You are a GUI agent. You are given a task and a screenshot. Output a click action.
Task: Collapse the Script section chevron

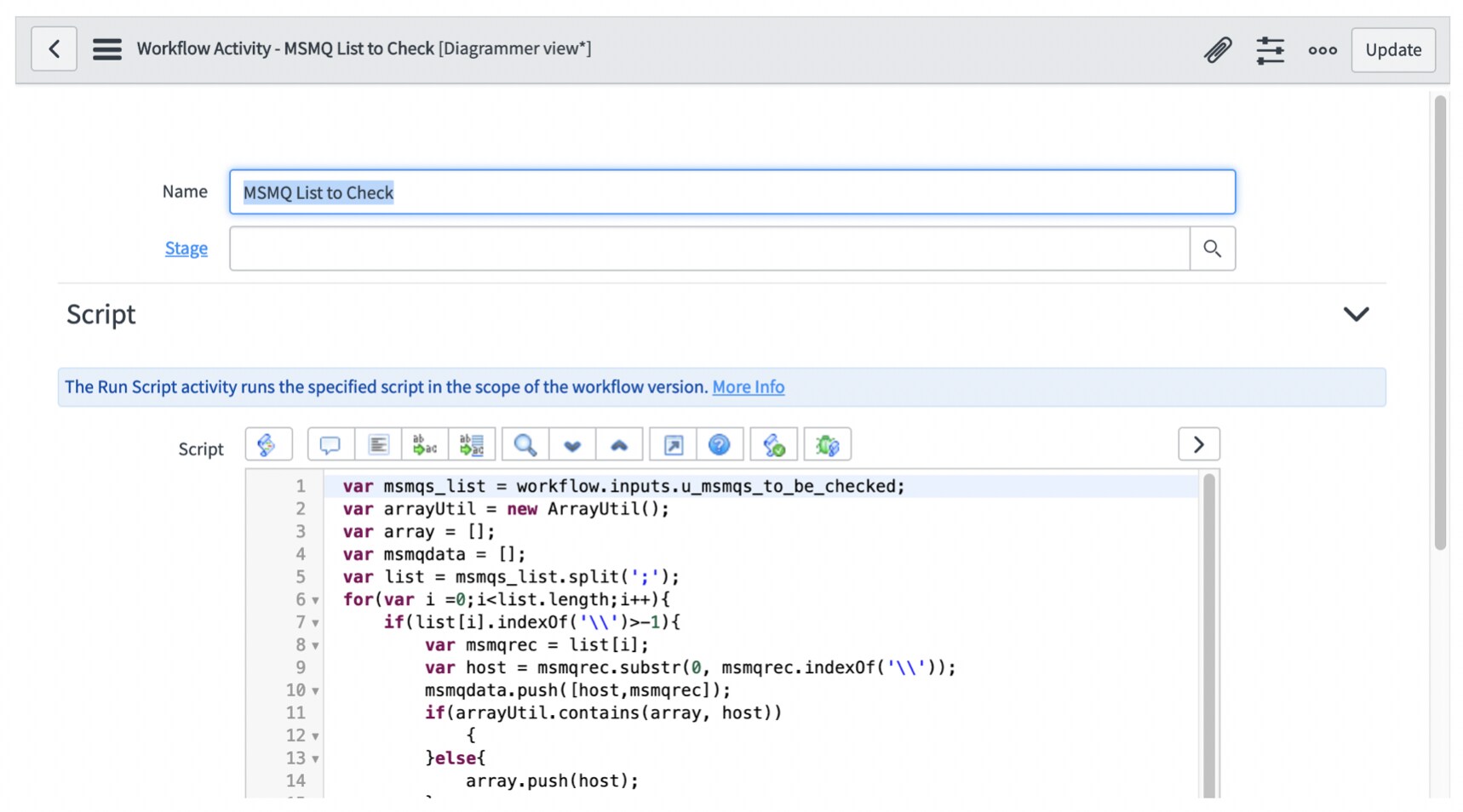1356,314
